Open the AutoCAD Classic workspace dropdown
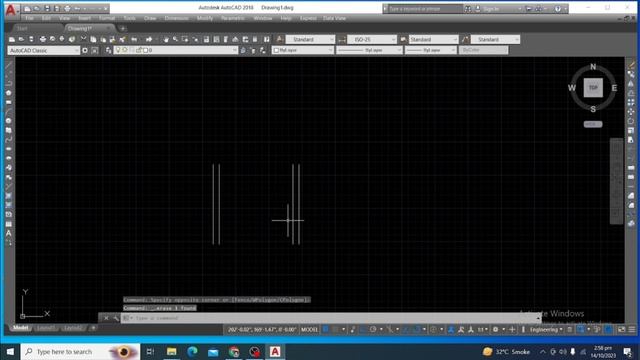Screen dimensions: 640x360 point(43,50)
